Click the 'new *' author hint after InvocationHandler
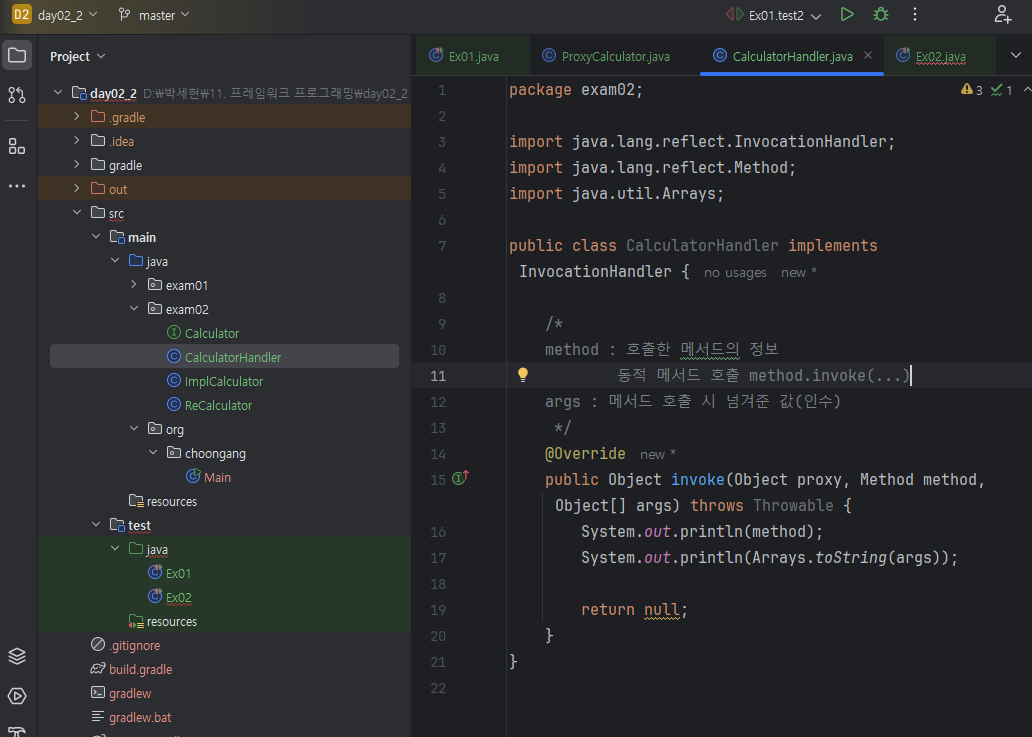The height and width of the screenshot is (737, 1032). coord(798,272)
